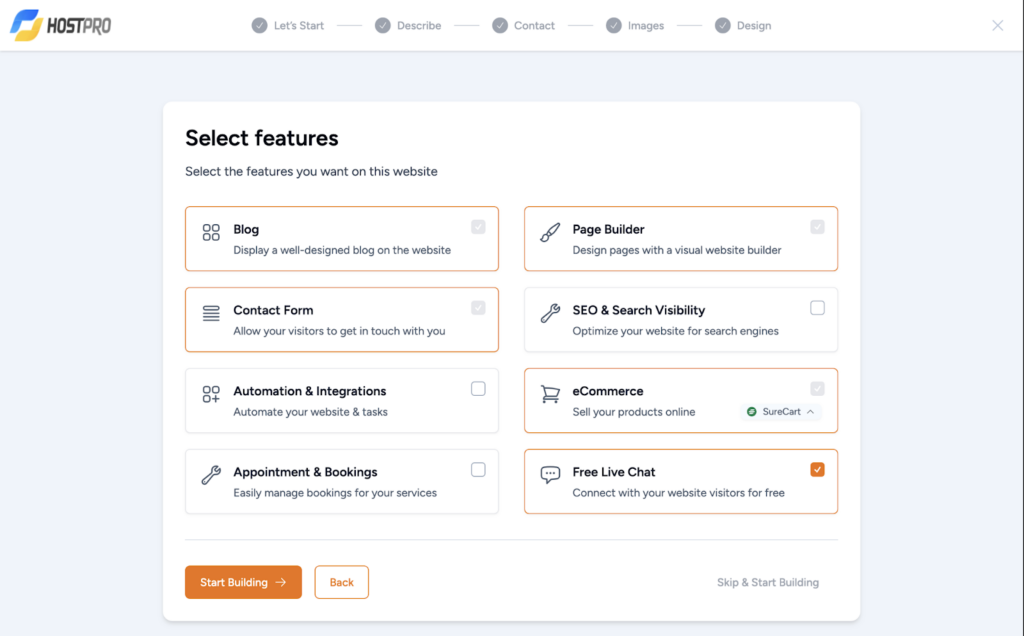Screen dimensions: 1024x636
Task: Click 'Automate your website & tasks' description
Action: click(310, 412)
